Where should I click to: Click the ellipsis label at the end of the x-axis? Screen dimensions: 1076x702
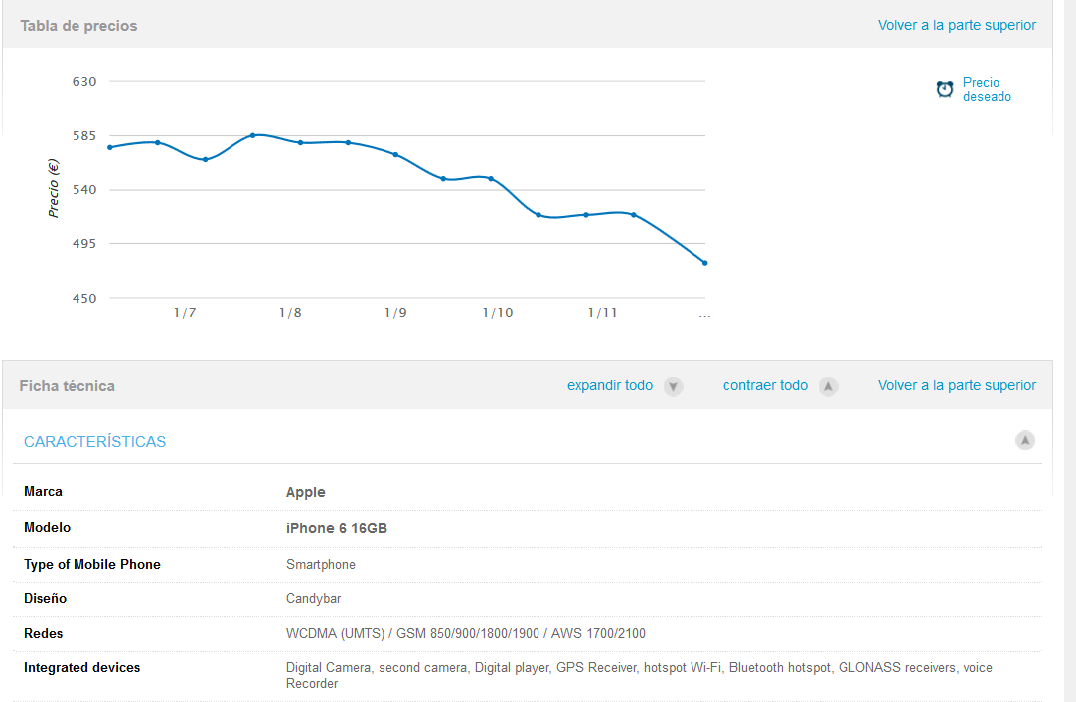click(704, 314)
